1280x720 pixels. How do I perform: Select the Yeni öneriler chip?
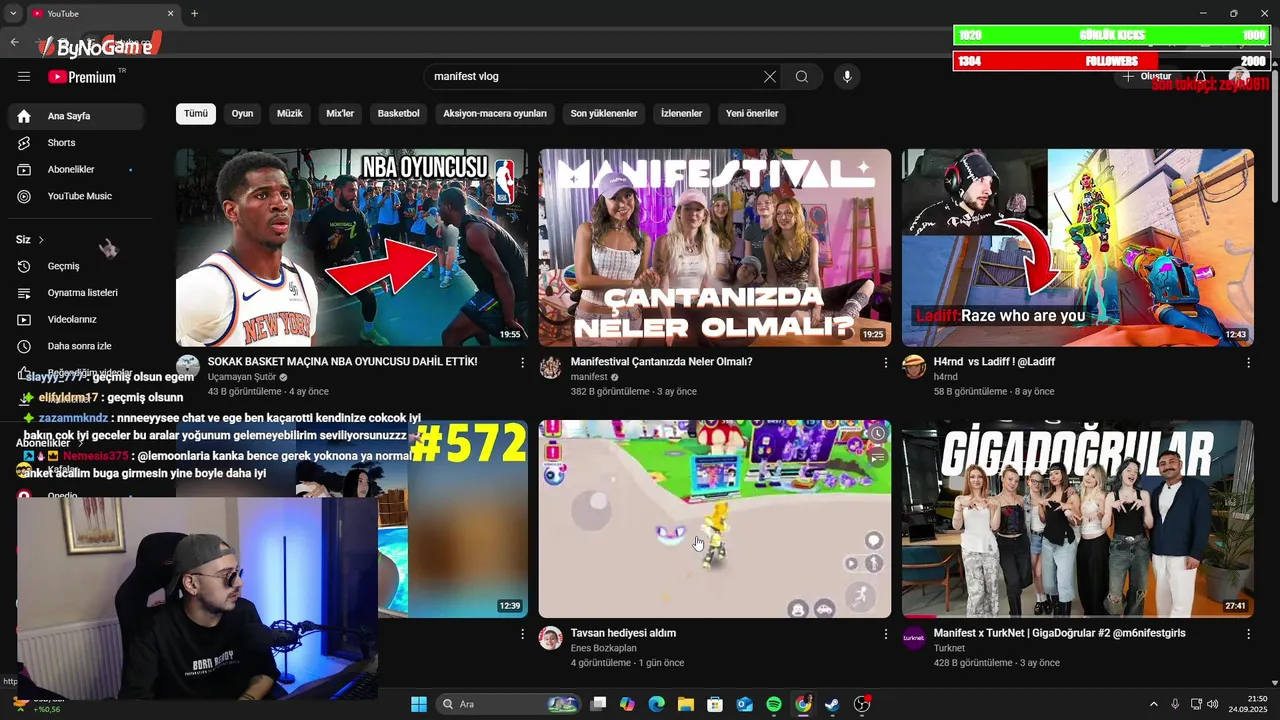coord(752,114)
